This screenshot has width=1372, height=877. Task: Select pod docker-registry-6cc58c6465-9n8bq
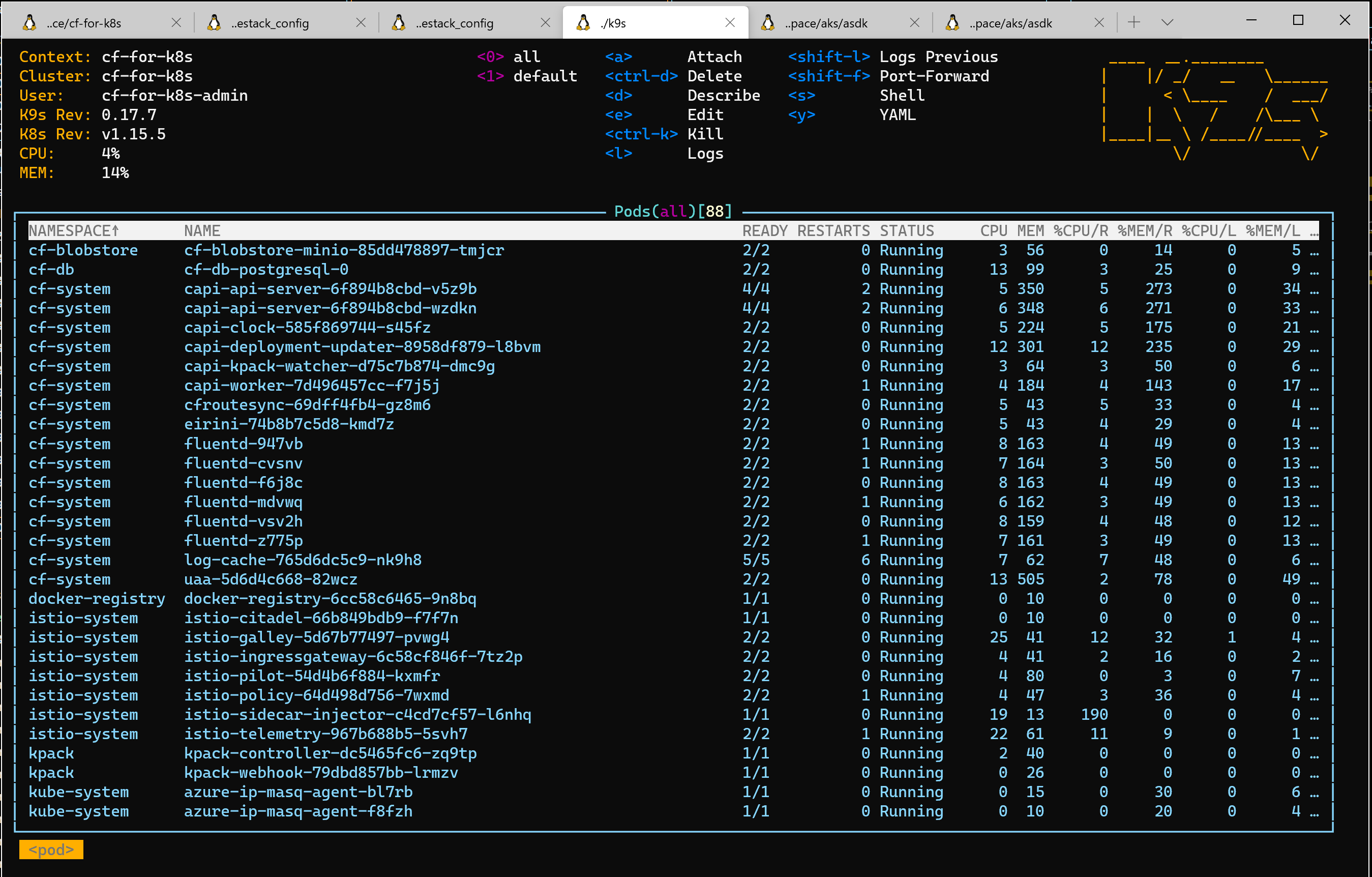tap(673, 599)
